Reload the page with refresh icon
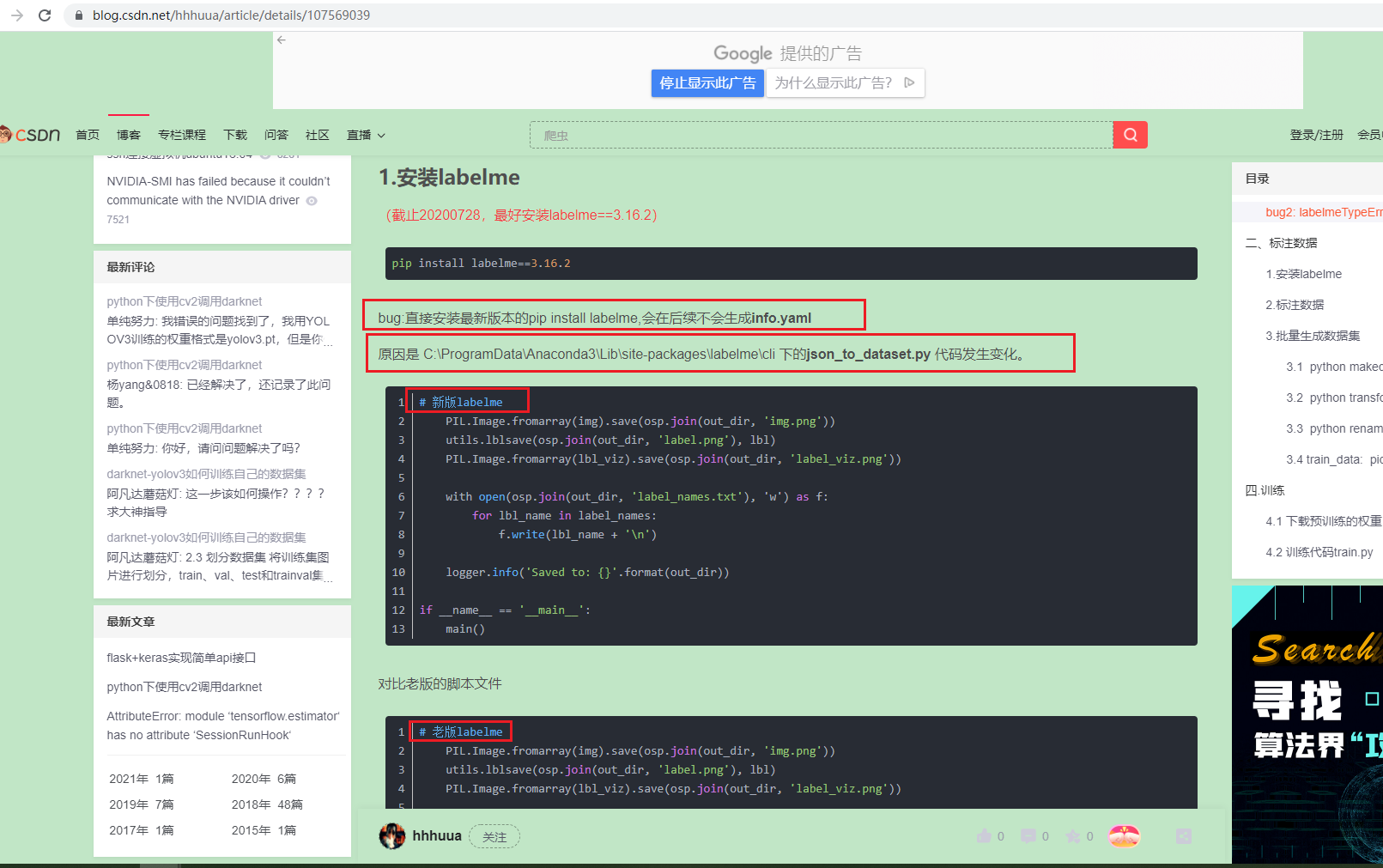 coord(45,15)
